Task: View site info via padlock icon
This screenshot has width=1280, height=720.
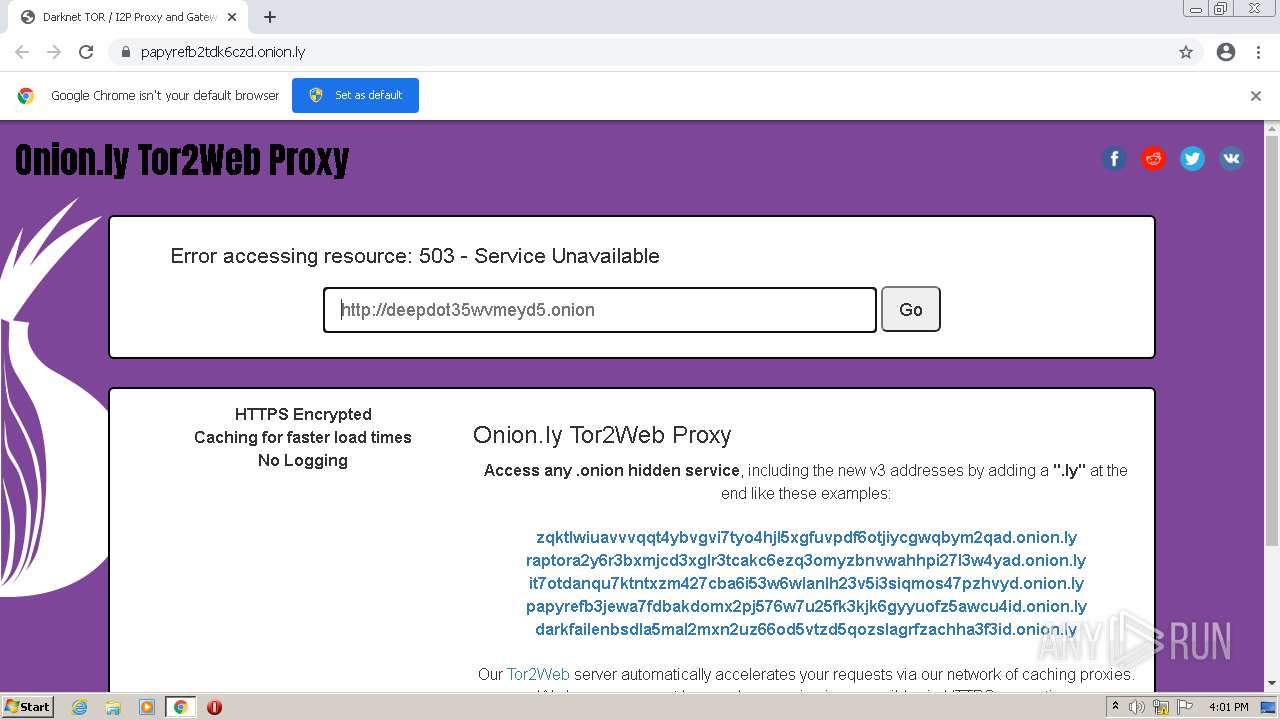Action: click(125, 52)
